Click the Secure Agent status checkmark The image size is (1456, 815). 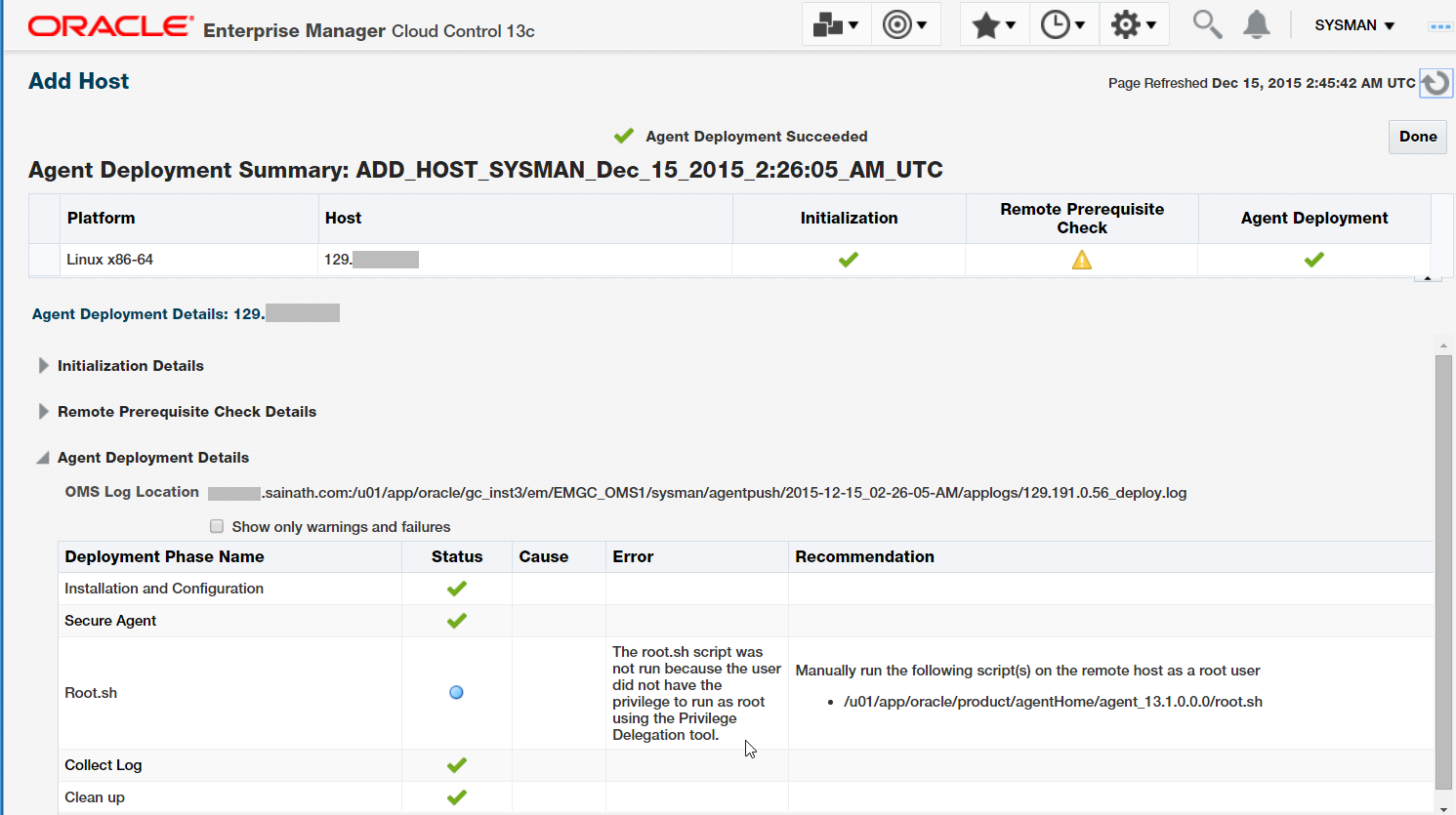click(456, 621)
